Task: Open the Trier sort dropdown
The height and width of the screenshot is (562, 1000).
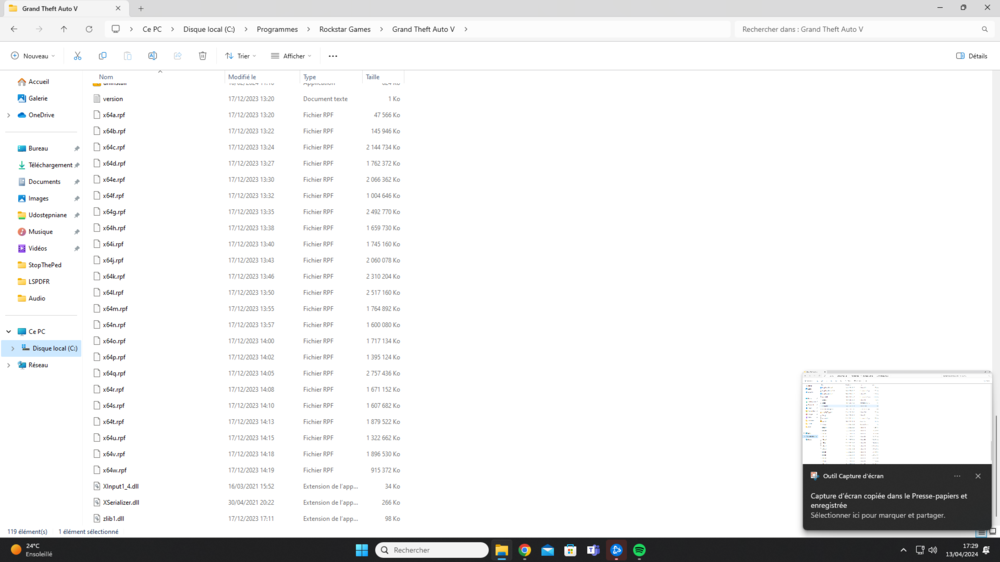Action: (240, 56)
